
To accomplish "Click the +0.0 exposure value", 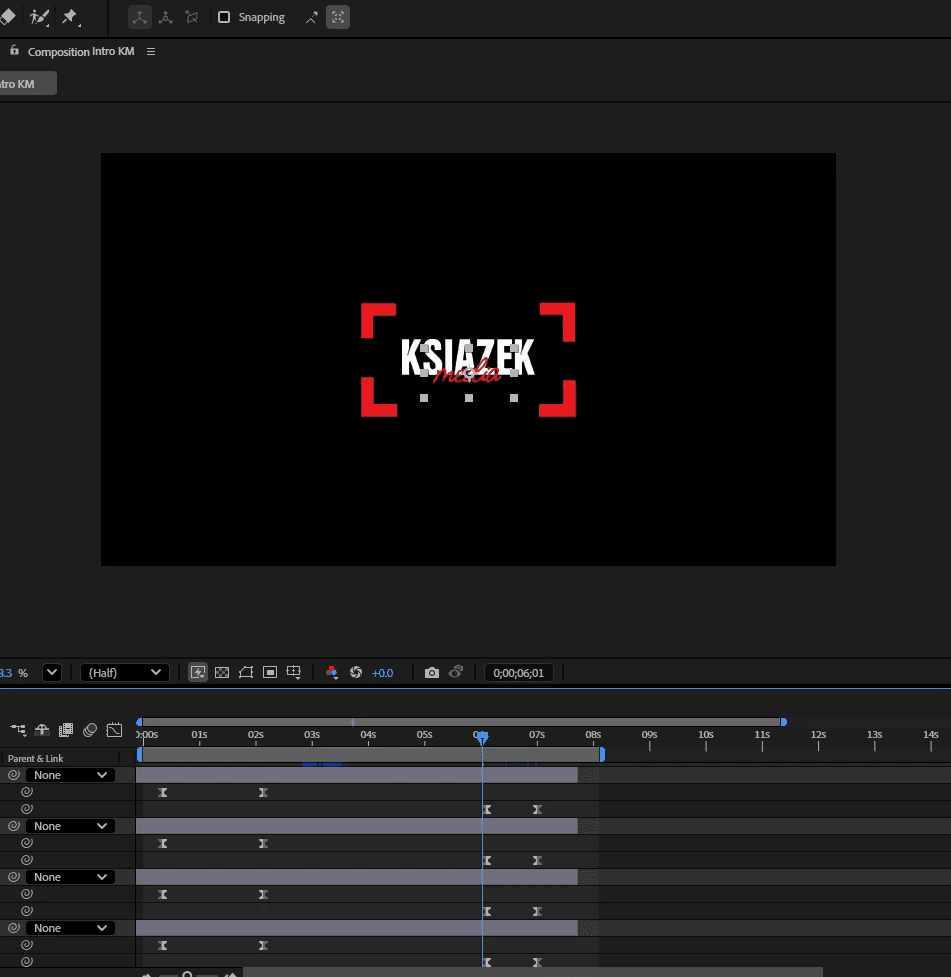I will click(x=383, y=673).
